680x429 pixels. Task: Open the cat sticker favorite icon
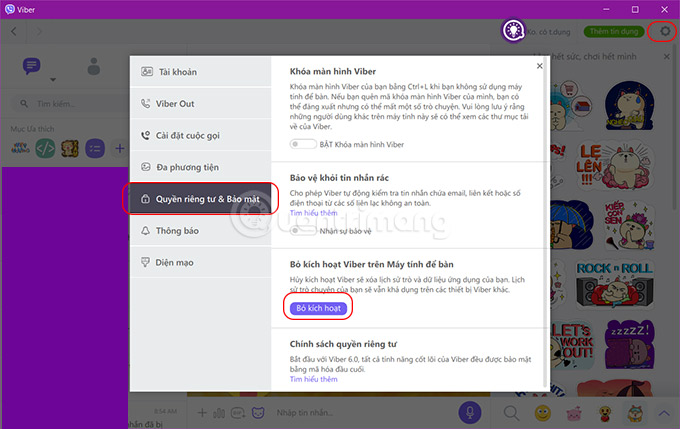(x=70, y=149)
